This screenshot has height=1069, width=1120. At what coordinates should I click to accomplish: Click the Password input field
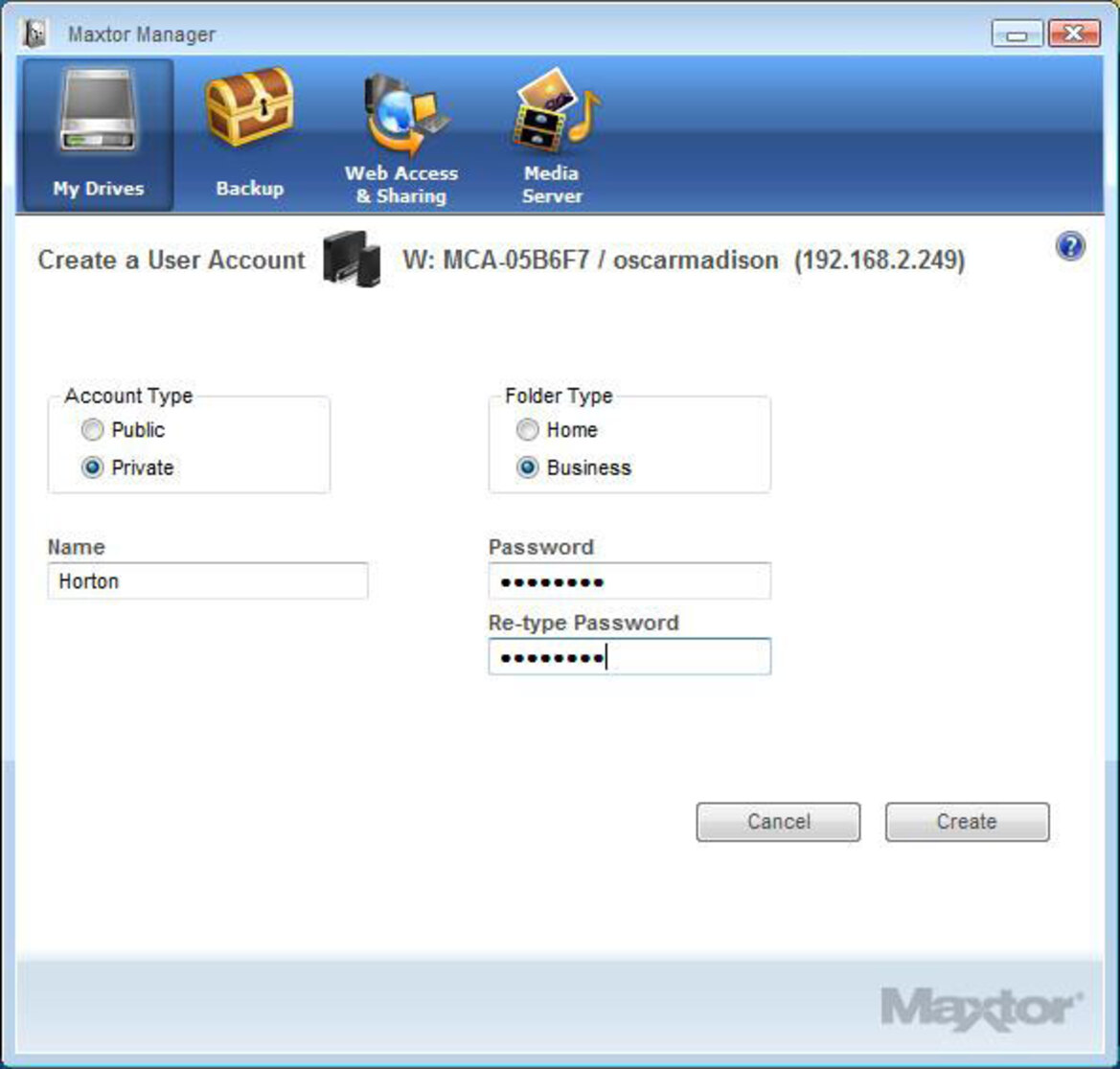629,580
